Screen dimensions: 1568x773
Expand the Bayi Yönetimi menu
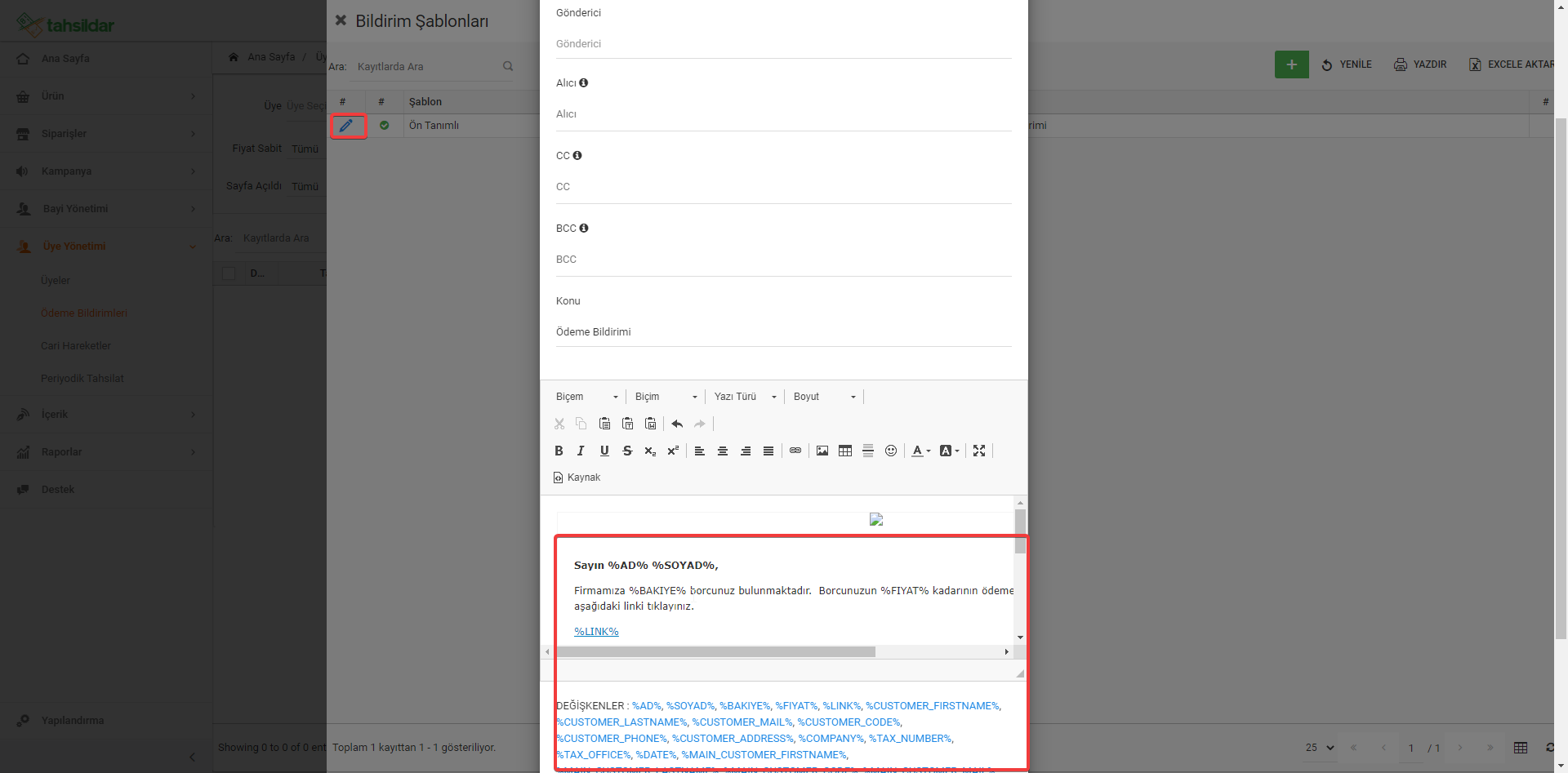(x=106, y=209)
